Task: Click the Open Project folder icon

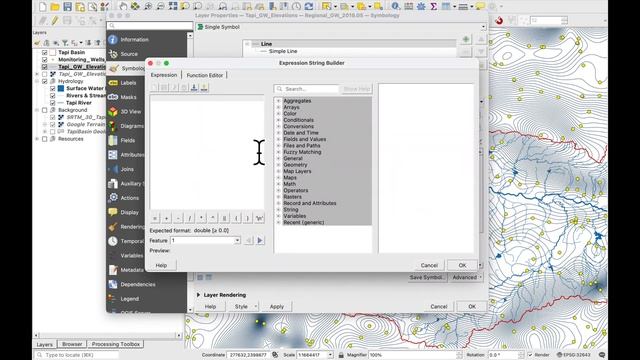Action: [55, 6]
